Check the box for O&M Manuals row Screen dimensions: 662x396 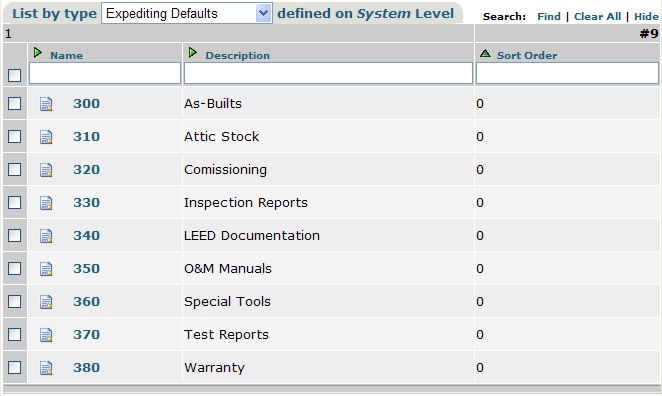[14, 268]
